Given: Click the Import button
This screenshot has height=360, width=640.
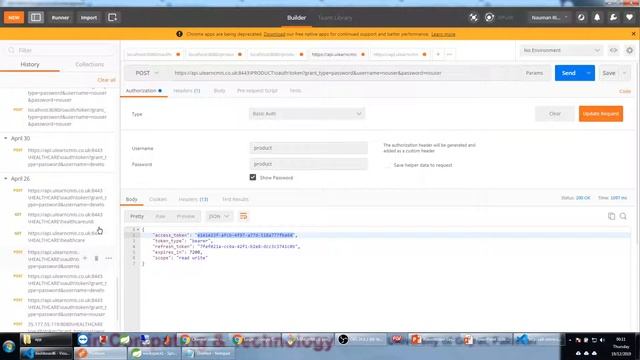Looking at the screenshot, I should 89,18.
